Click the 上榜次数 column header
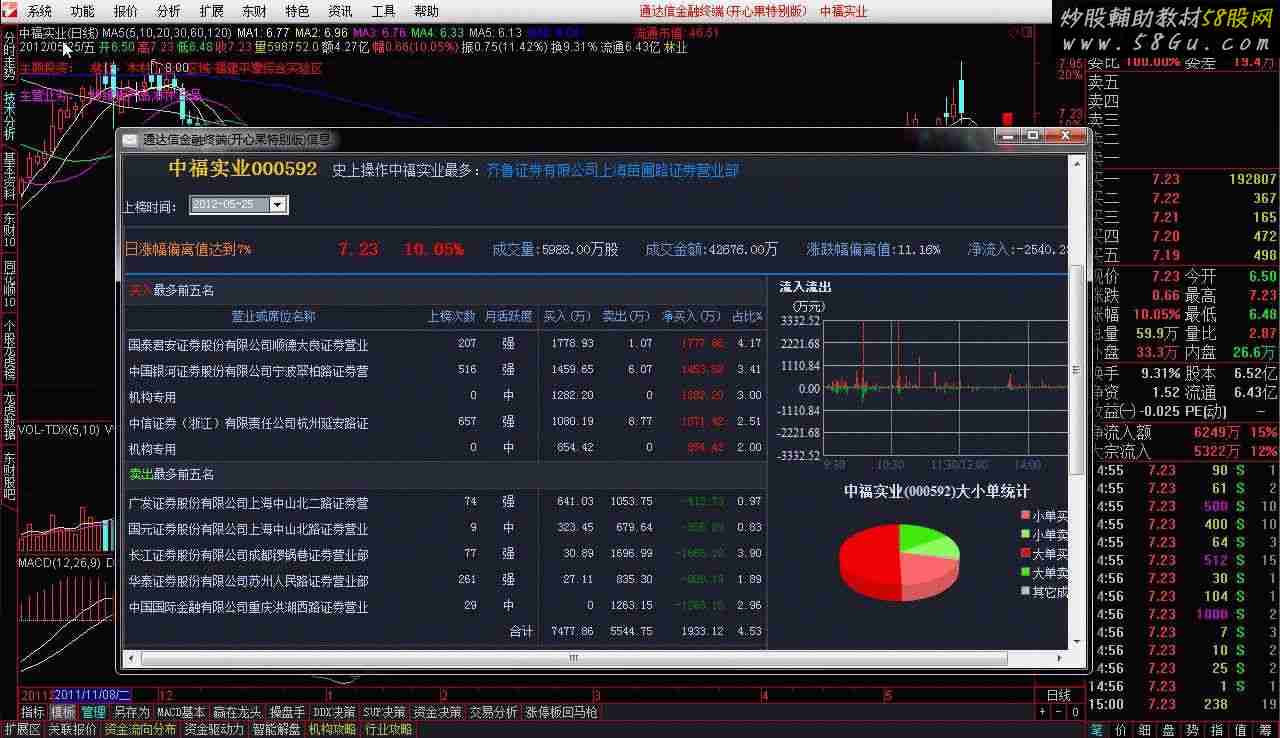This screenshot has height=738, width=1280. pyautogui.click(x=452, y=316)
